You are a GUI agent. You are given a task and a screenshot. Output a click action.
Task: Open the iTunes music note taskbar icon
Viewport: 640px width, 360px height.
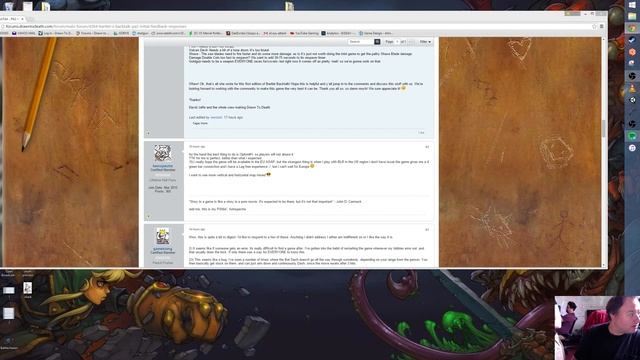tap(632, 148)
